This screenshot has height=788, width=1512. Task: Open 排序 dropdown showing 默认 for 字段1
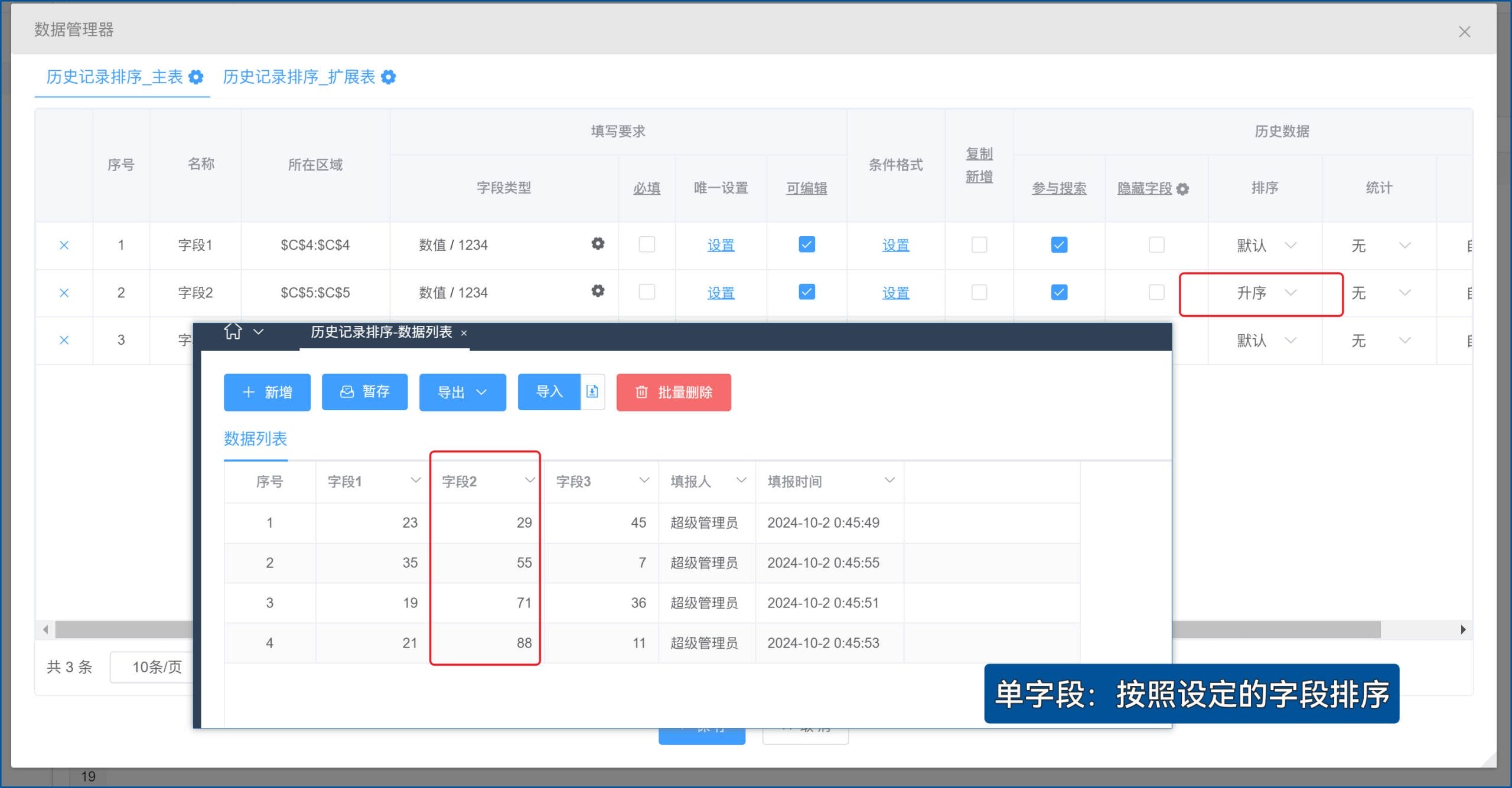click(1265, 246)
